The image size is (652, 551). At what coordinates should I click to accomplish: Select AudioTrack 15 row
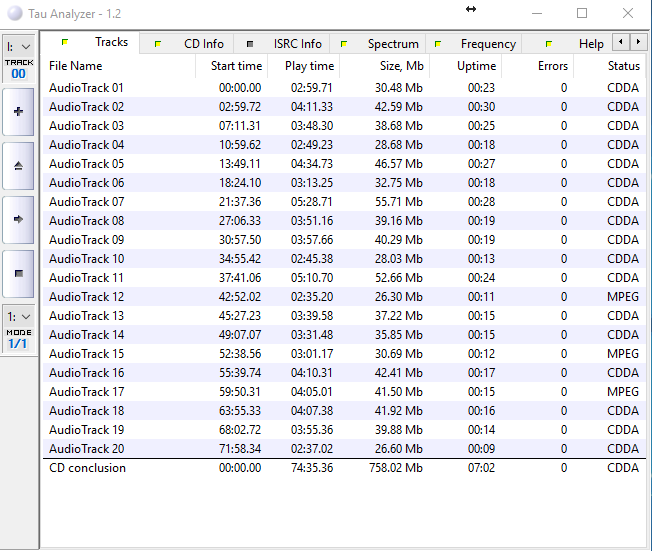click(344, 353)
